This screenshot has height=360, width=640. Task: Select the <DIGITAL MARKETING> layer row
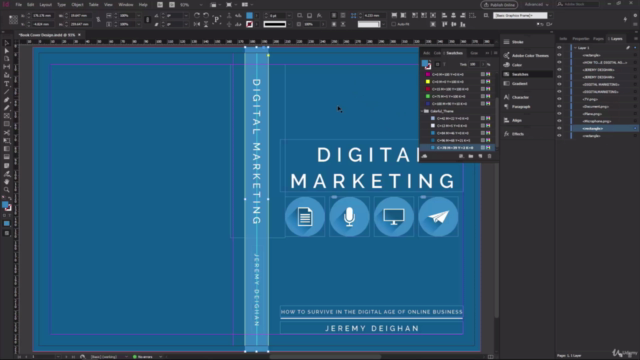coord(600,84)
